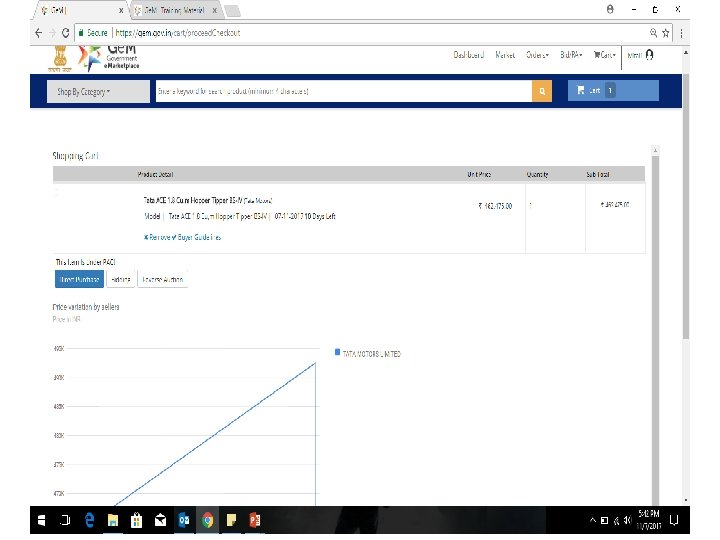Click the zoom magnifier icon in address bar
This screenshot has height=540, width=720.
(653, 33)
